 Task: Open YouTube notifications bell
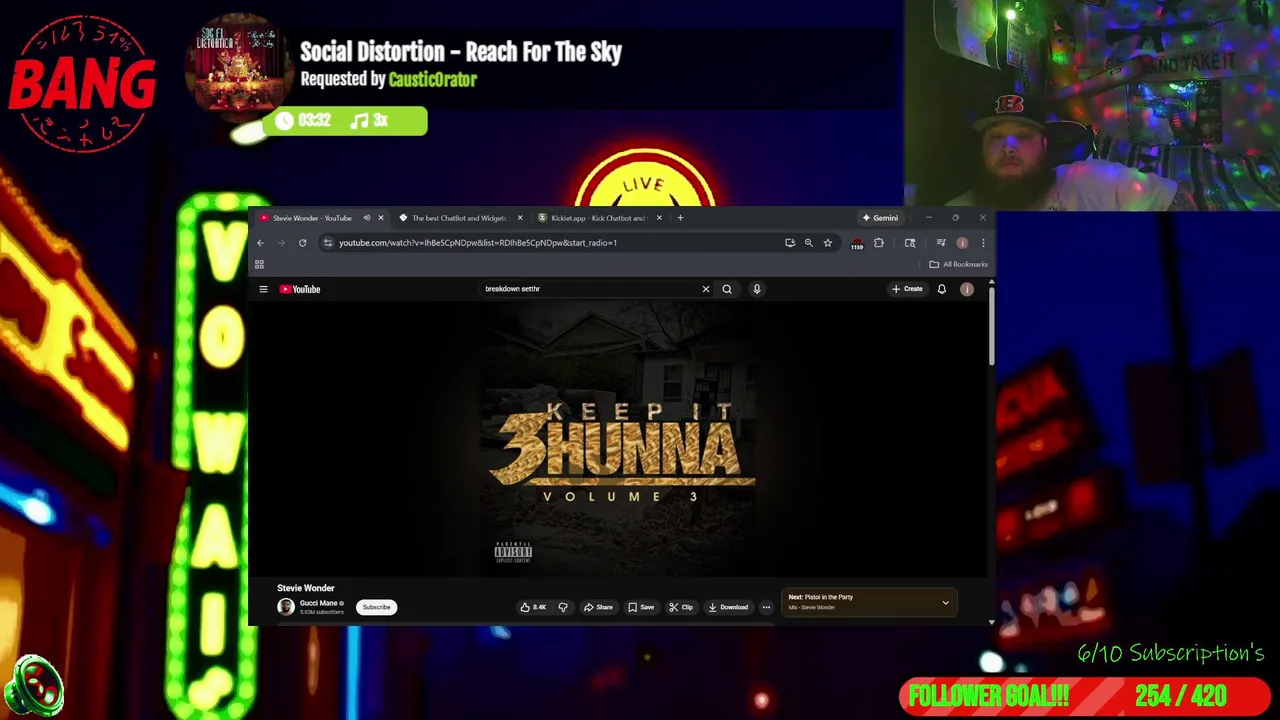point(941,289)
